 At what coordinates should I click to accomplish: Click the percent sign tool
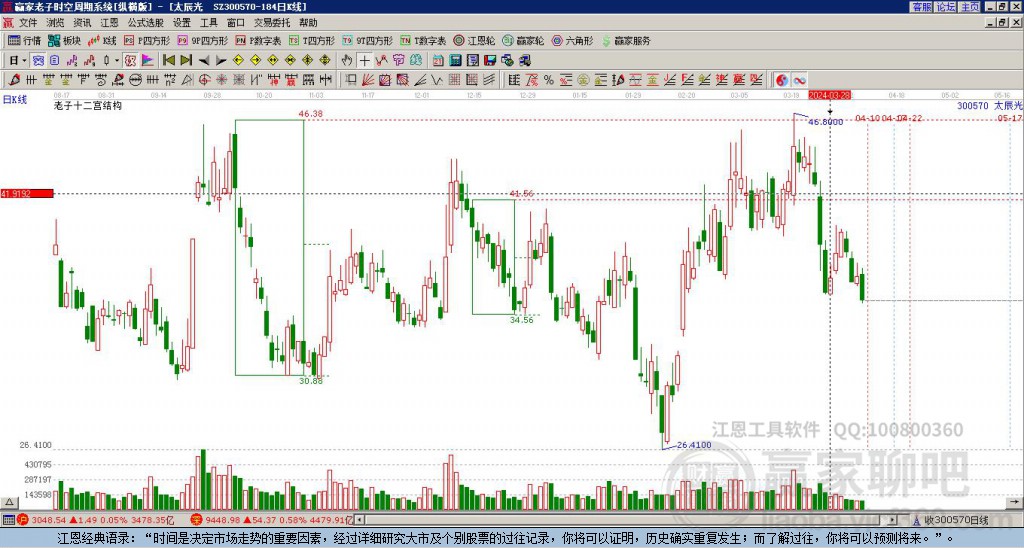[x=549, y=80]
